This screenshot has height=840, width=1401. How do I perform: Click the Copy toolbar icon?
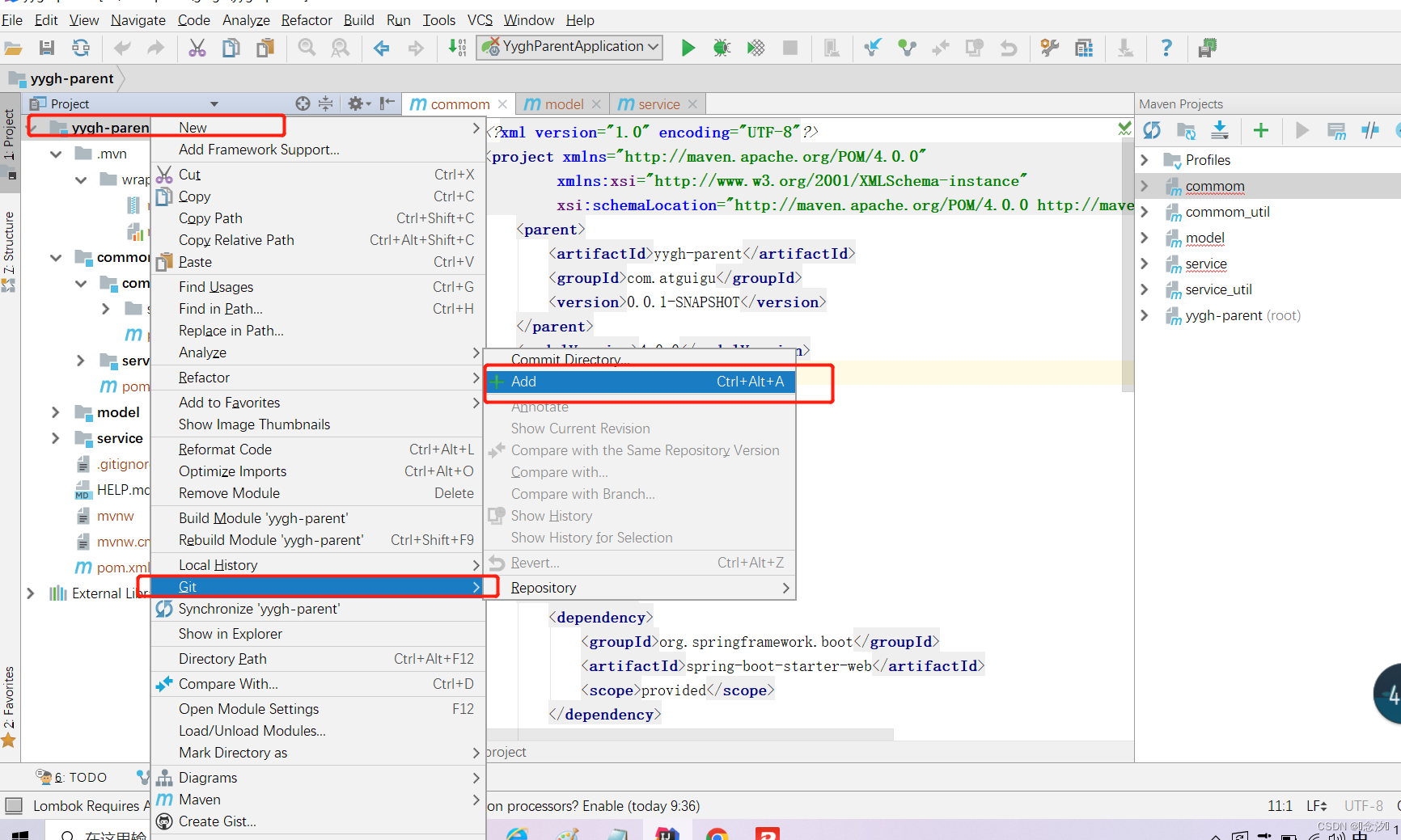click(x=231, y=48)
